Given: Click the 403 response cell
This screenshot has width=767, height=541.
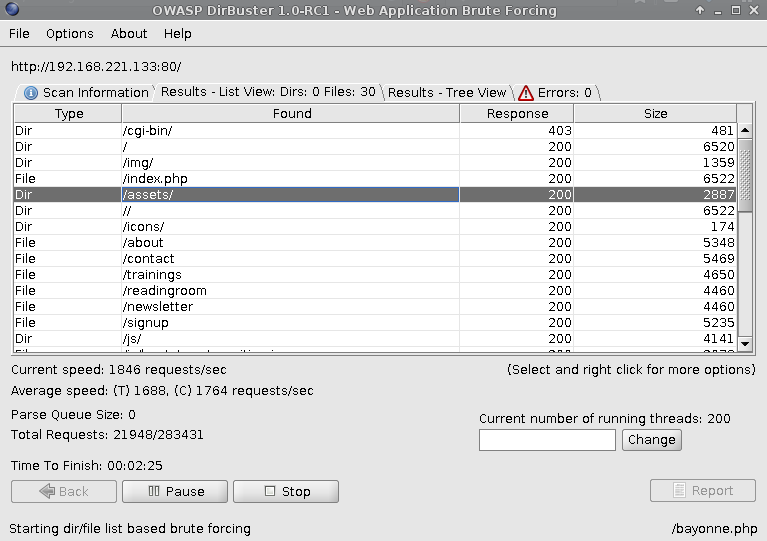Looking at the screenshot, I should (x=517, y=131).
